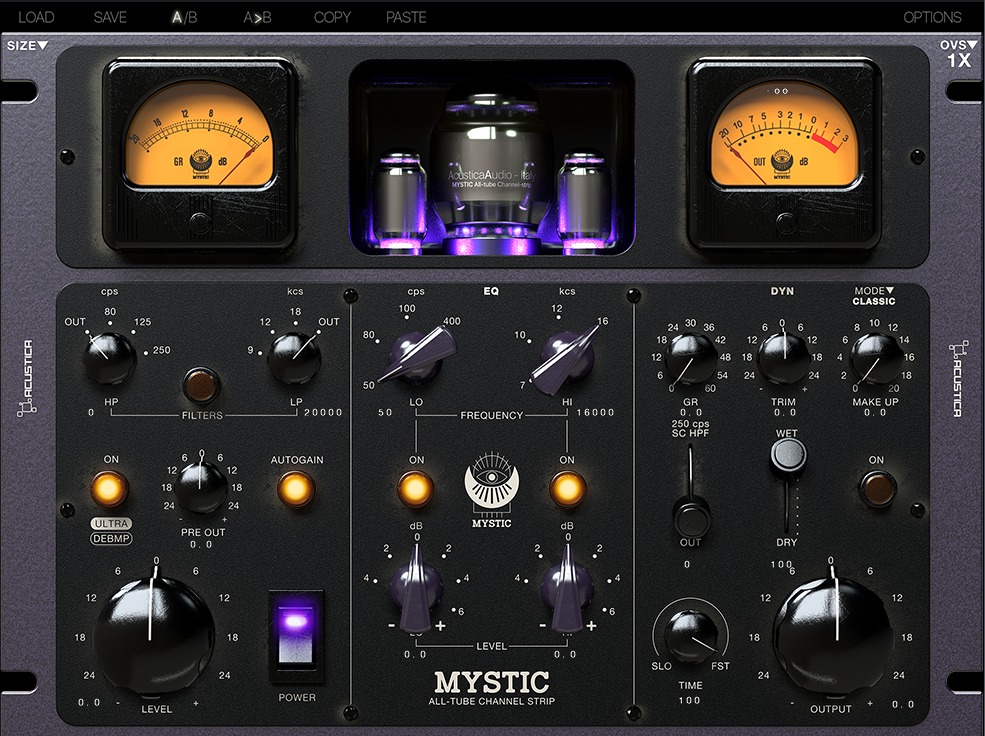The image size is (985, 736).
Task: Click the HI band dB level knob
Action: tap(567, 589)
